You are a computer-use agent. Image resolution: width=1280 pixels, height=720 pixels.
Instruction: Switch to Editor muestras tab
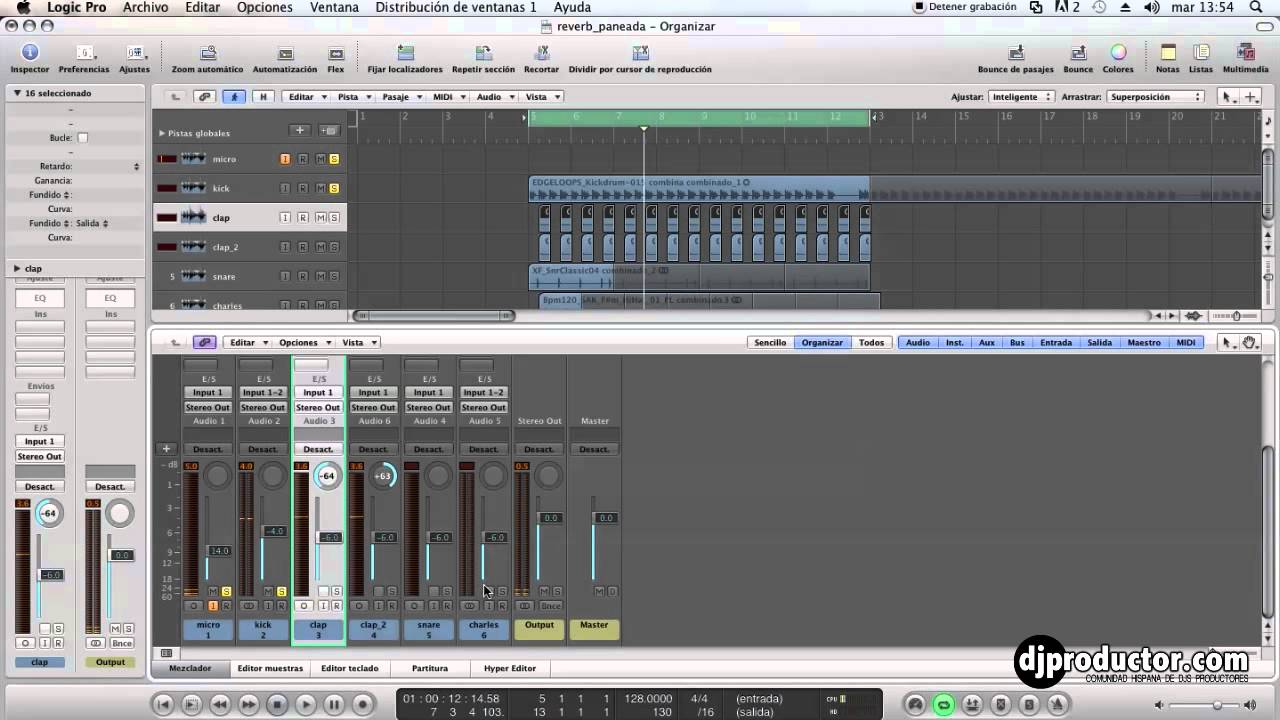tap(270, 668)
